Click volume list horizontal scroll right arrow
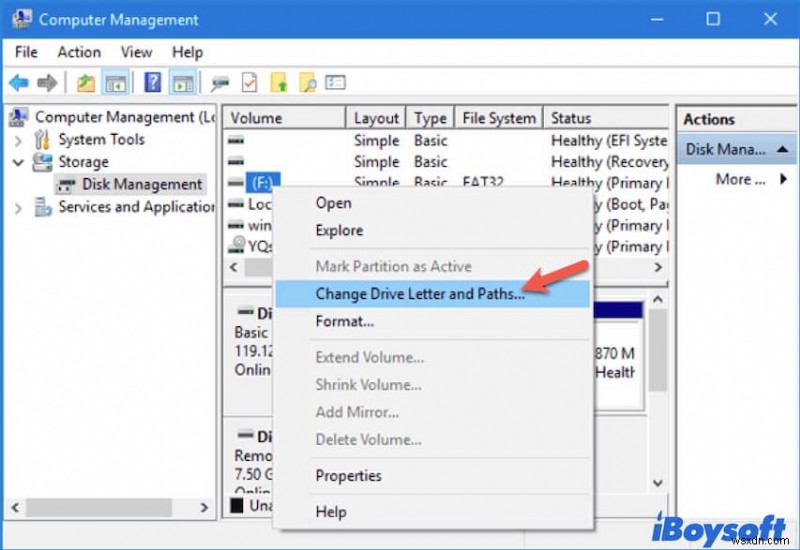The width and height of the screenshot is (800, 550). point(658,267)
